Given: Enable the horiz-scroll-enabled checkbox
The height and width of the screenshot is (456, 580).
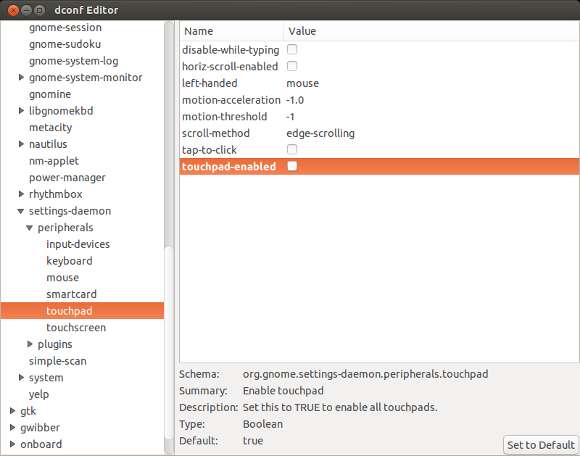Looking at the screenshot, I should point(292,66).
